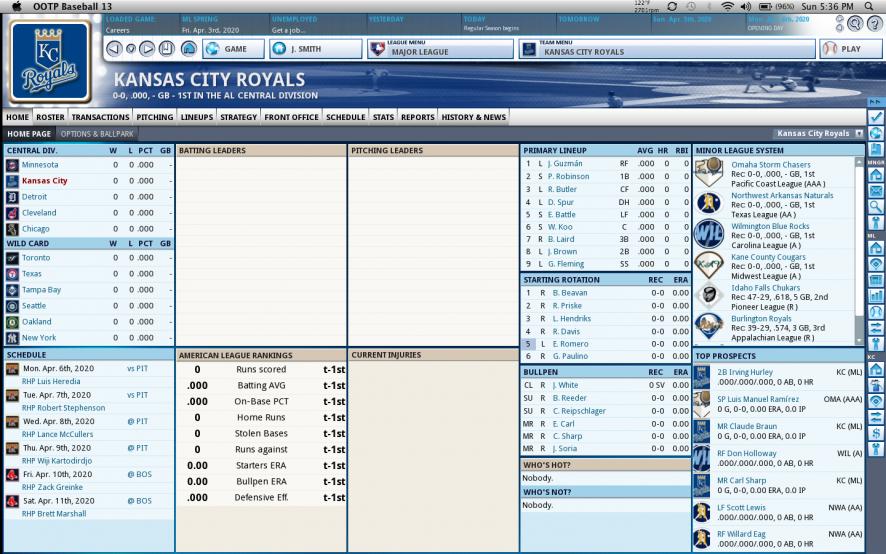Go forward with the right arrow navigation icon
This screenshot has height=554, width=886.
(x=147, y=49)
